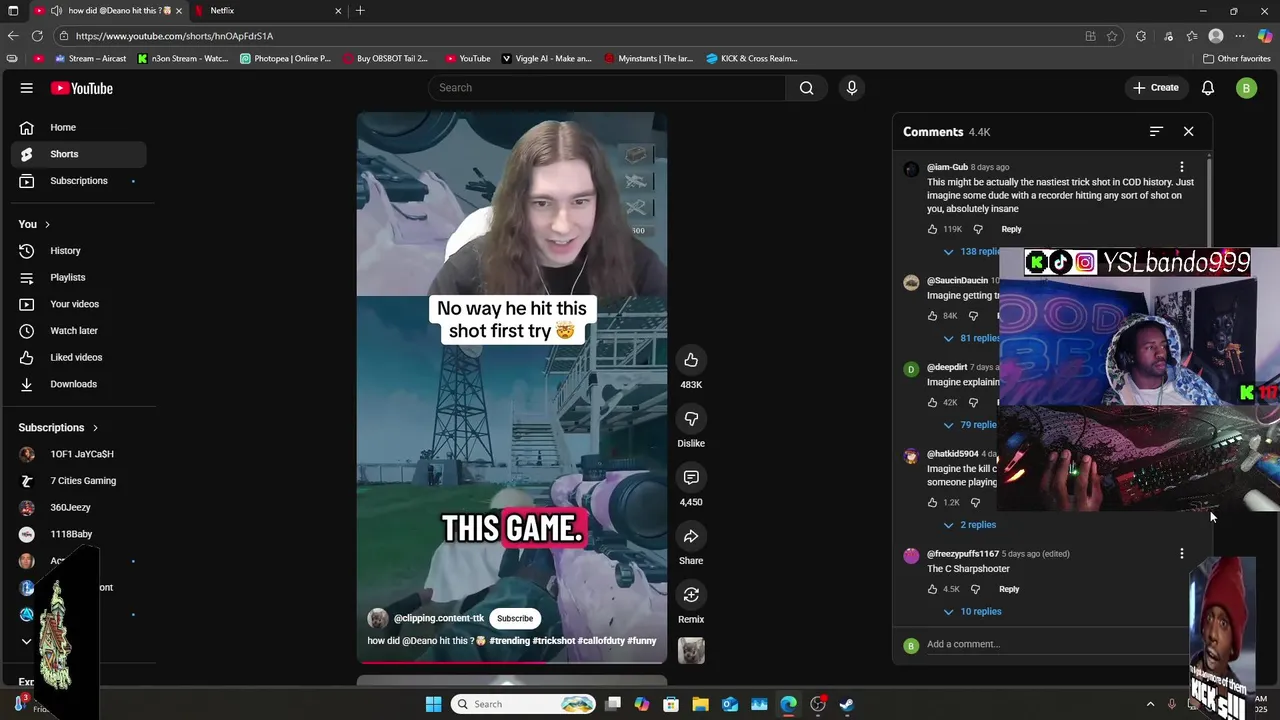Open YouTube notifications bell
Viewport: 1280px width, 720px height.
[1208, 88]
